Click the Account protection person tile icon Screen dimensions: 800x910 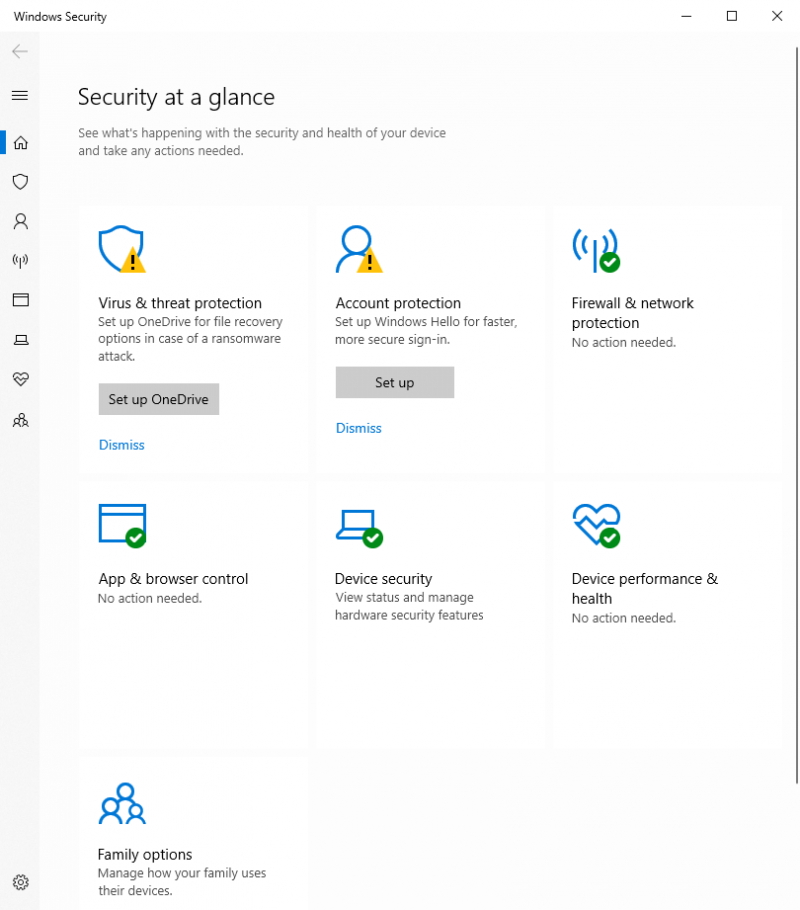[x=359, y=249]
